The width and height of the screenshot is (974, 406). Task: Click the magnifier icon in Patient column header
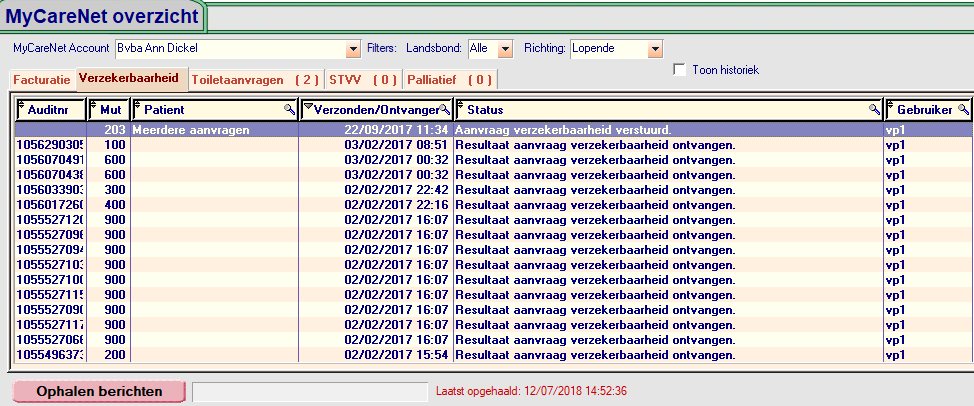tap(289, 109)
